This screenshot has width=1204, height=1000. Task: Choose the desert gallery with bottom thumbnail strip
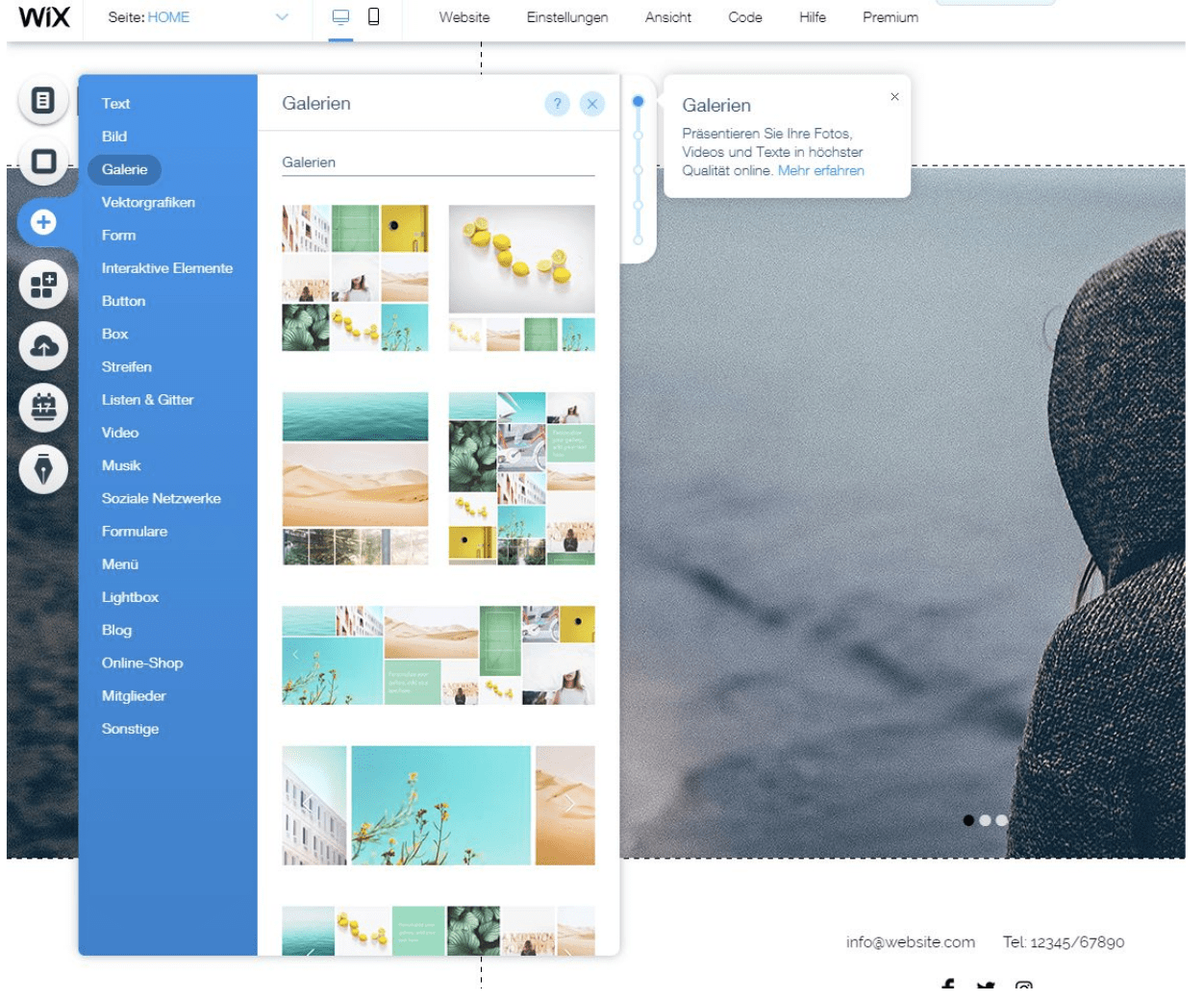coord(355,478)
